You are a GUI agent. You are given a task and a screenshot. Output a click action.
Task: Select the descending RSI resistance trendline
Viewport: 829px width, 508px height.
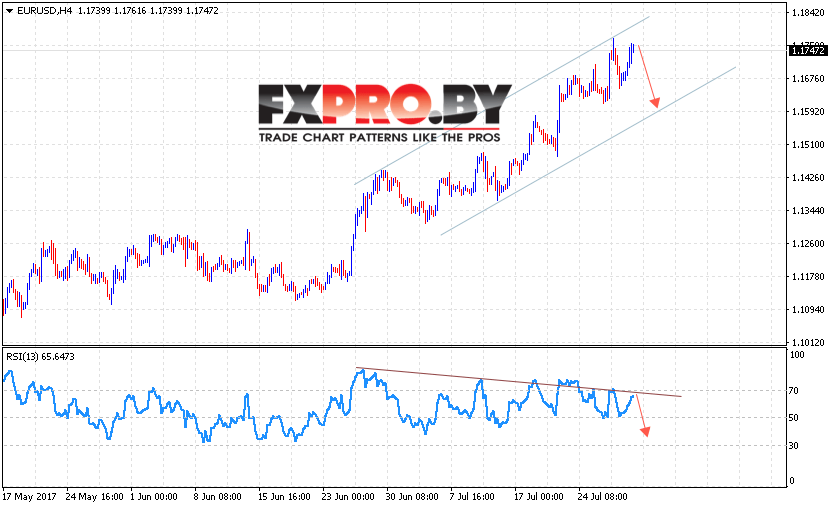point(519,382)
